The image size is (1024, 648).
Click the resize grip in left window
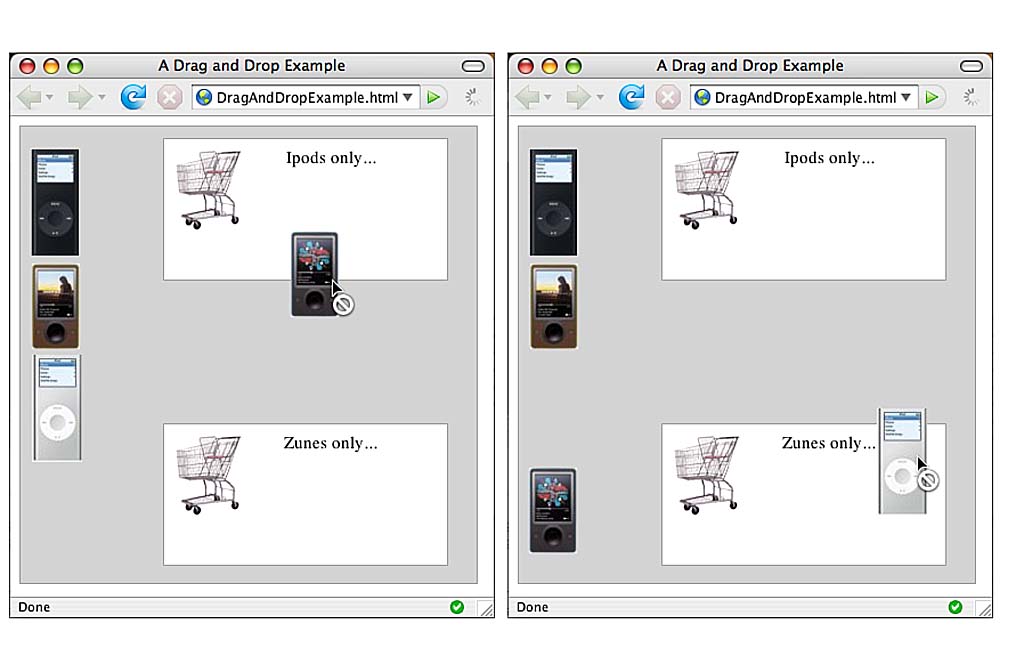486,609
